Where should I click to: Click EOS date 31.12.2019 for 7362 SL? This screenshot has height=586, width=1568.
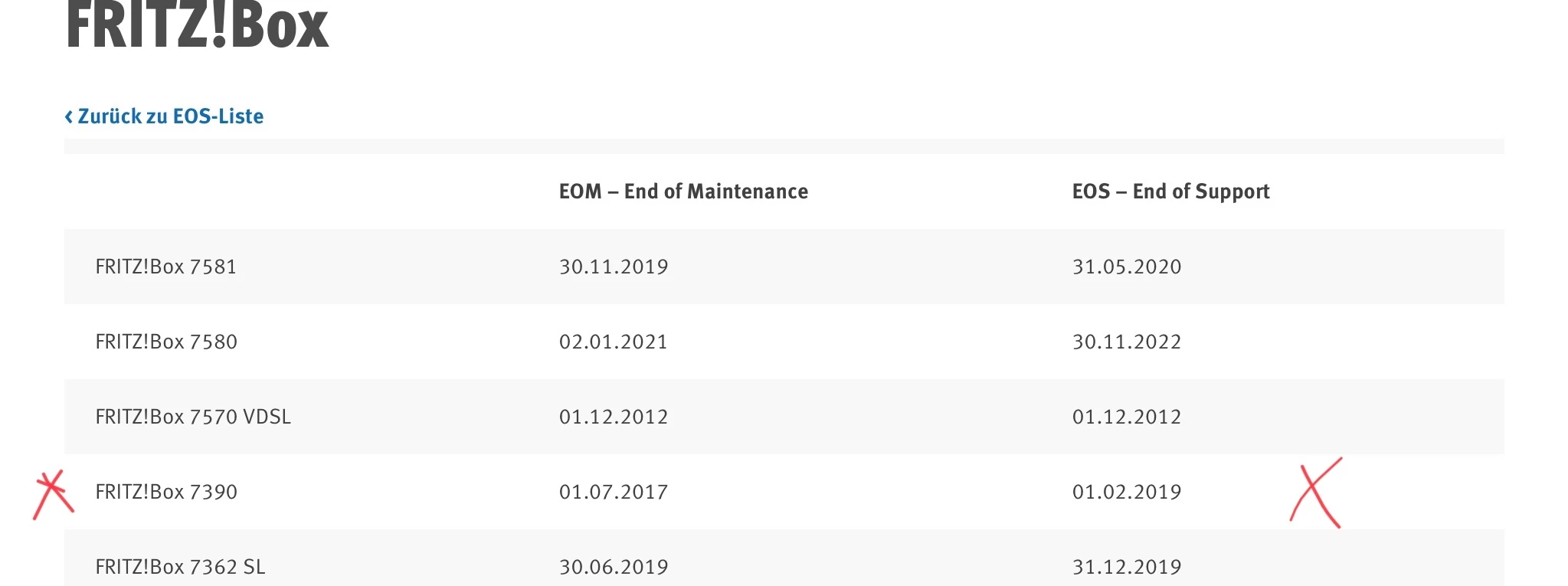click(1127, 567)
